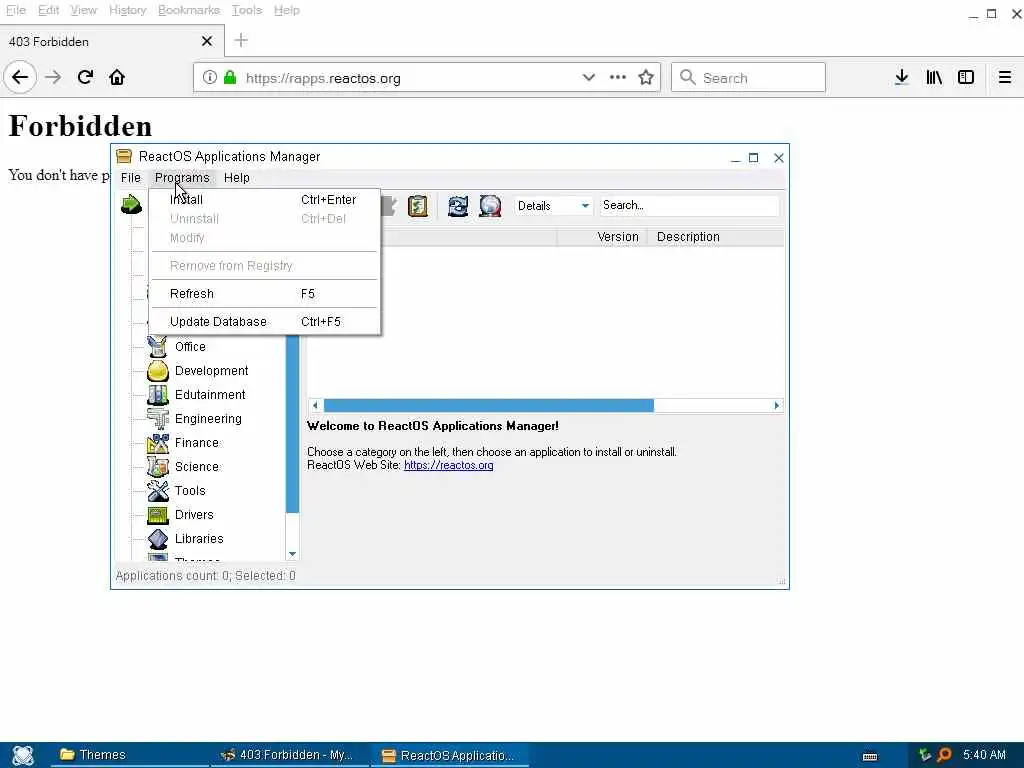Click the category tree vertical scrollbar thumb
Screen dimensions: 1024x768
pos(293,424)
